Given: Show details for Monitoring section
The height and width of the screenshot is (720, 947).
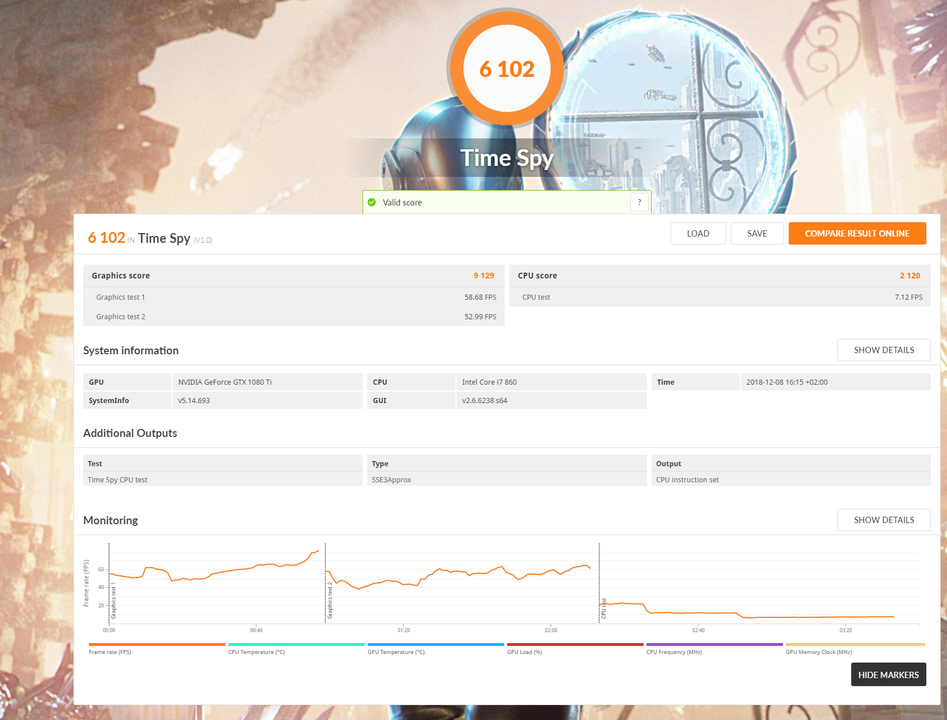Looking at the screenshot, I should [884, 520].
